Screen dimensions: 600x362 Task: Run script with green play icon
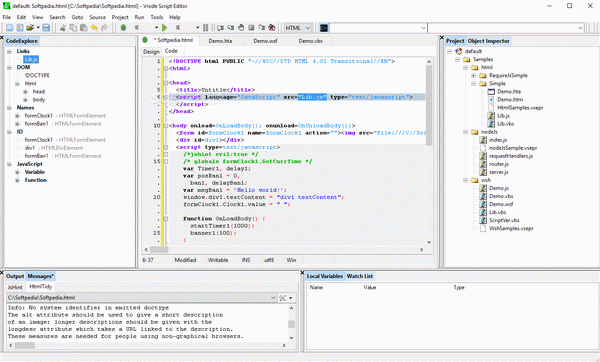(x=165, y=28)
